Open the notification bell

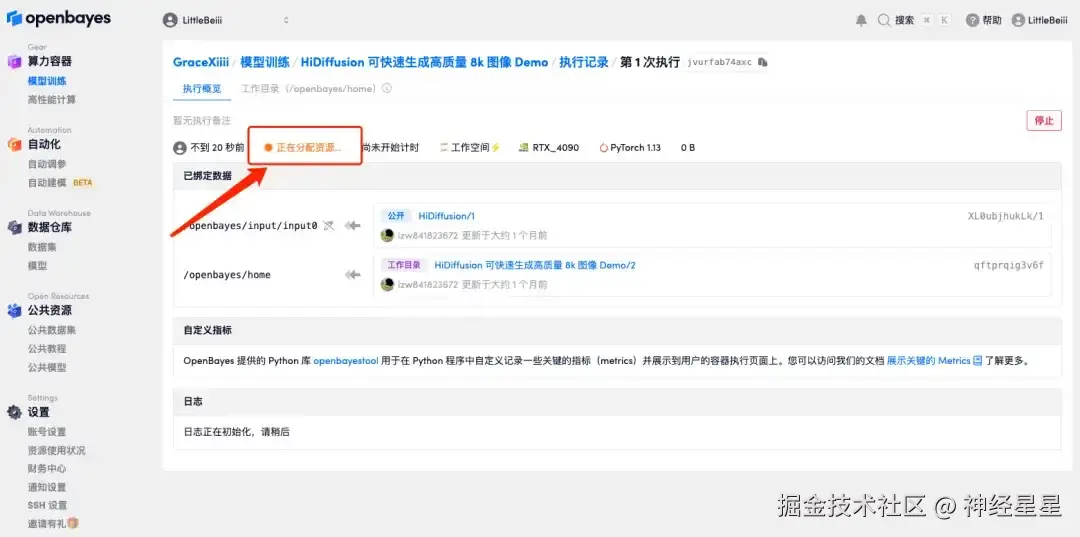(x=861, y=21)
